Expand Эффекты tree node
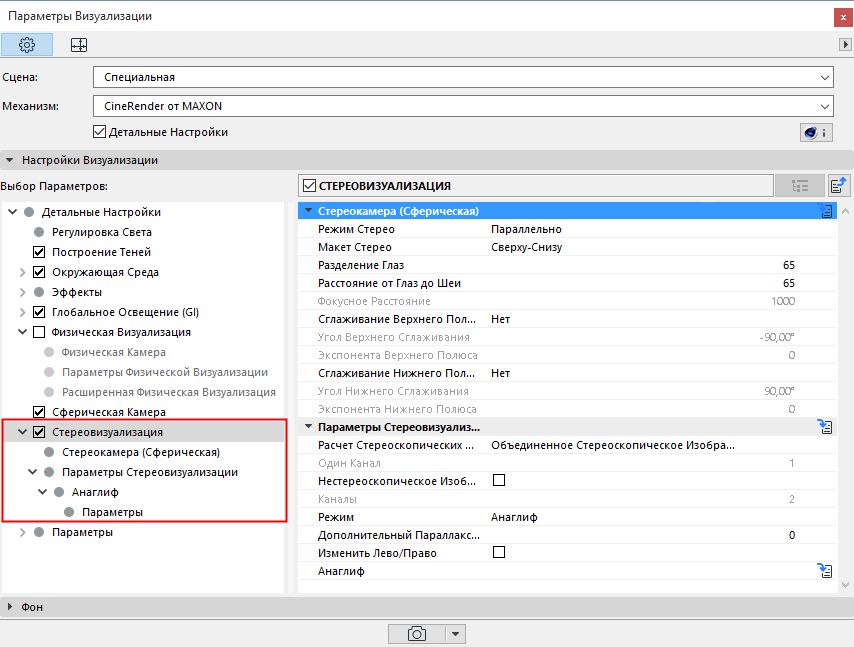This screenshot has height=647, width=854. tap(22, 292)
